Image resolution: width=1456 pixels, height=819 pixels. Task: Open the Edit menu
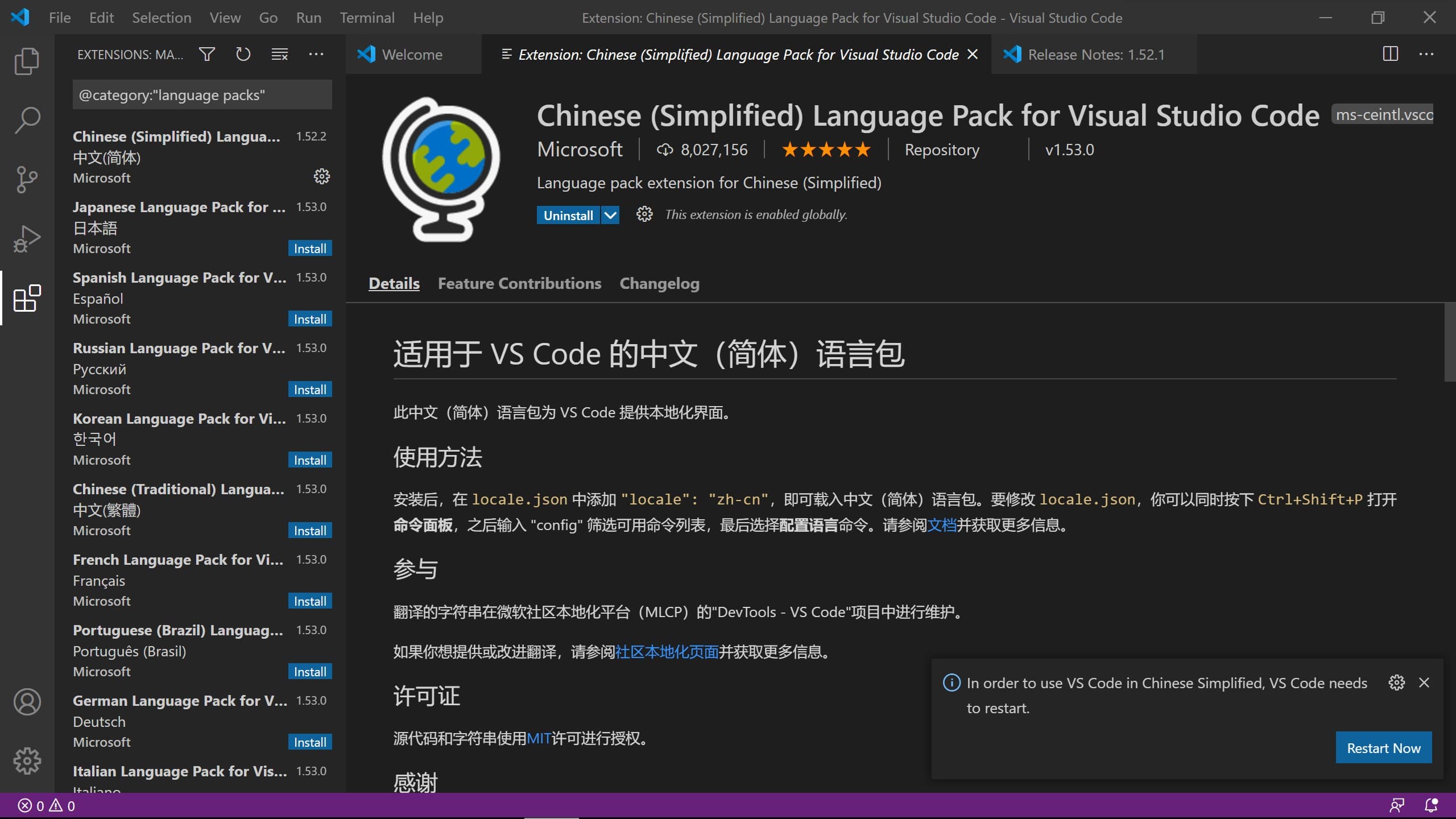coord(101,18)
